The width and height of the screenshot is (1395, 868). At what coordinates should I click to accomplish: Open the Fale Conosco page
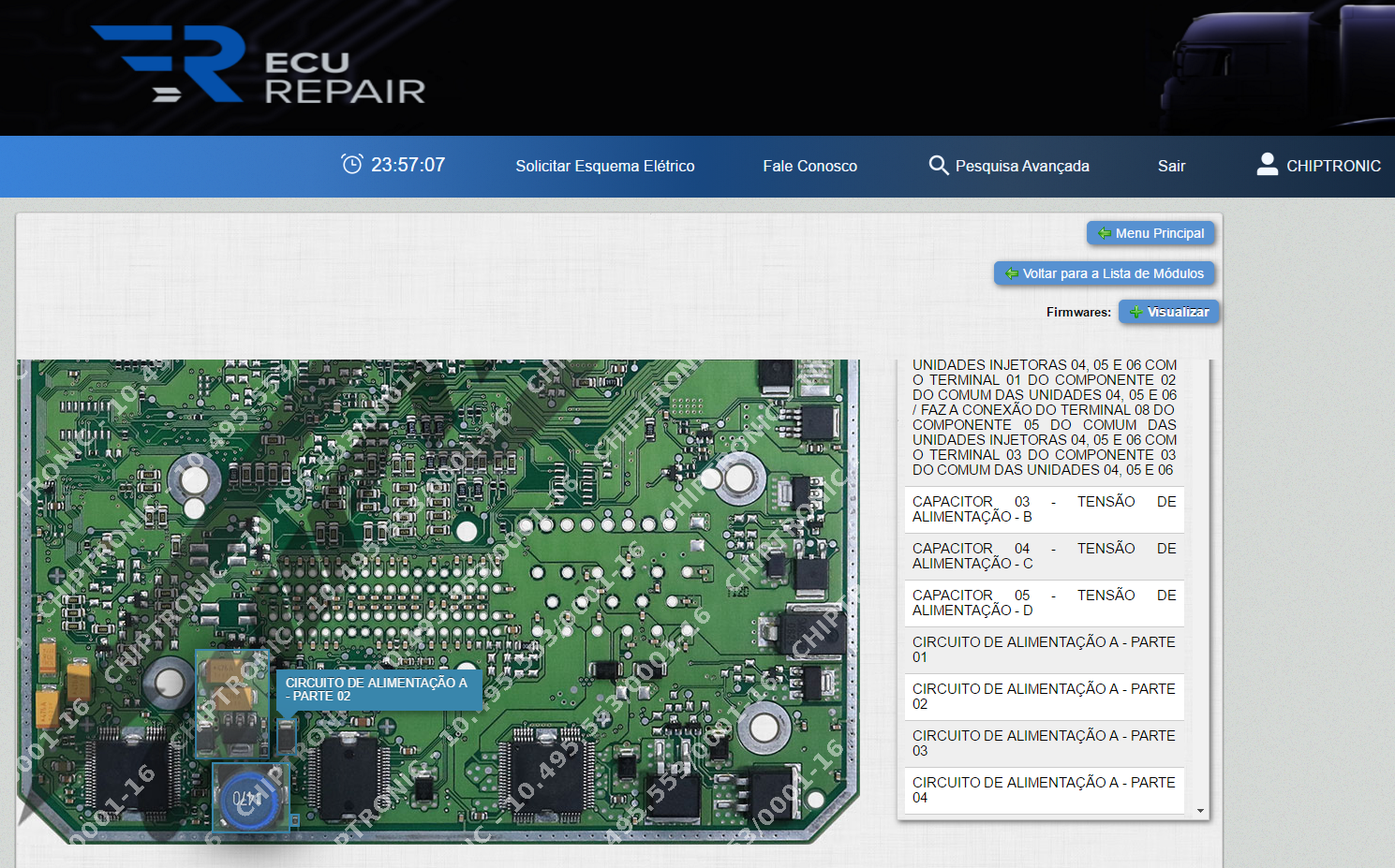click(809, 166)
